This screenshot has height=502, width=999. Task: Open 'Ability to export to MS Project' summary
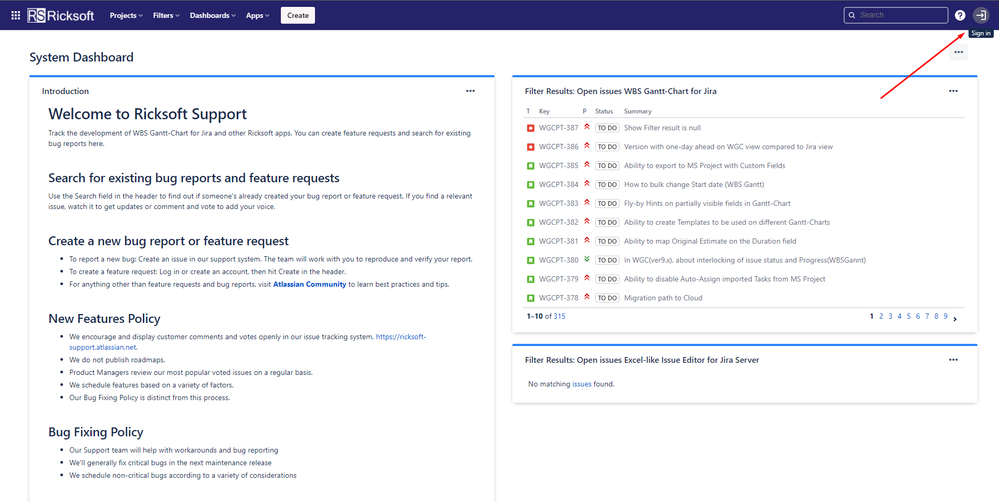[705, 166]
